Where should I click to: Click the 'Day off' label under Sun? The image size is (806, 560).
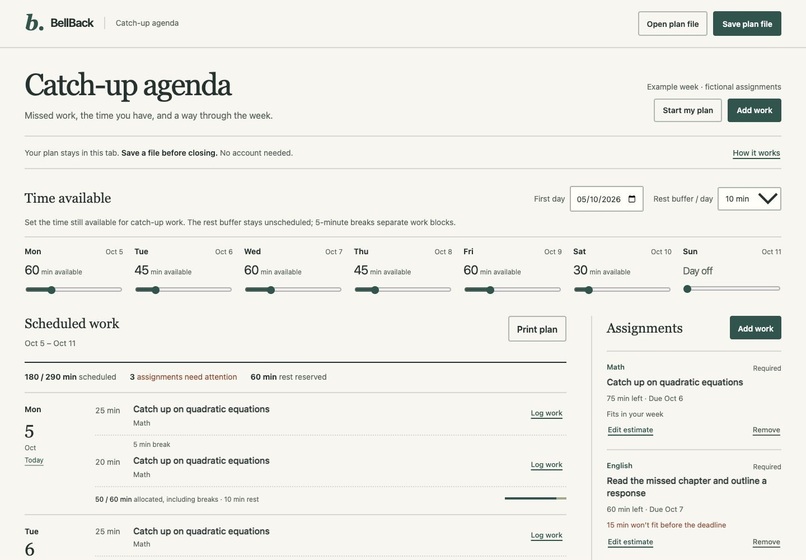tap(698, 271)
